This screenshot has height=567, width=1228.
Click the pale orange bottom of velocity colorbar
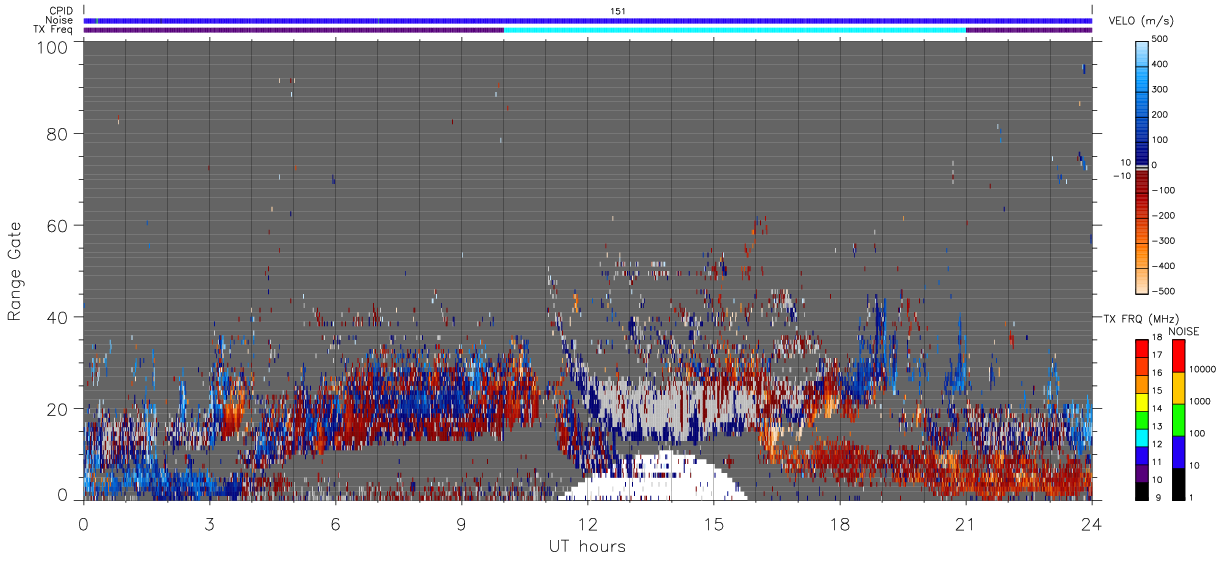coord(1142,282)
